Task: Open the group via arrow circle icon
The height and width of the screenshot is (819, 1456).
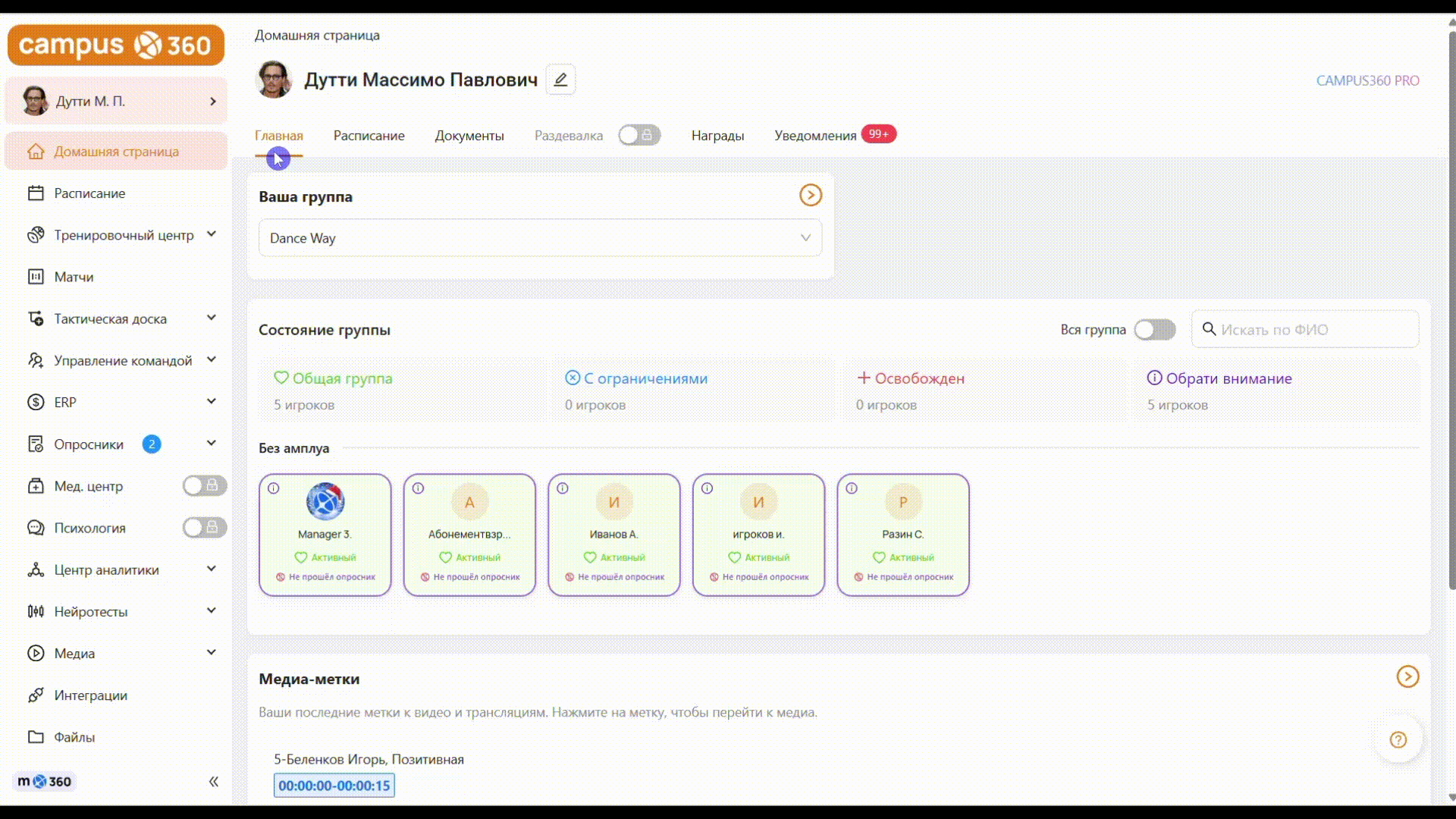Action: click(810, 196)
